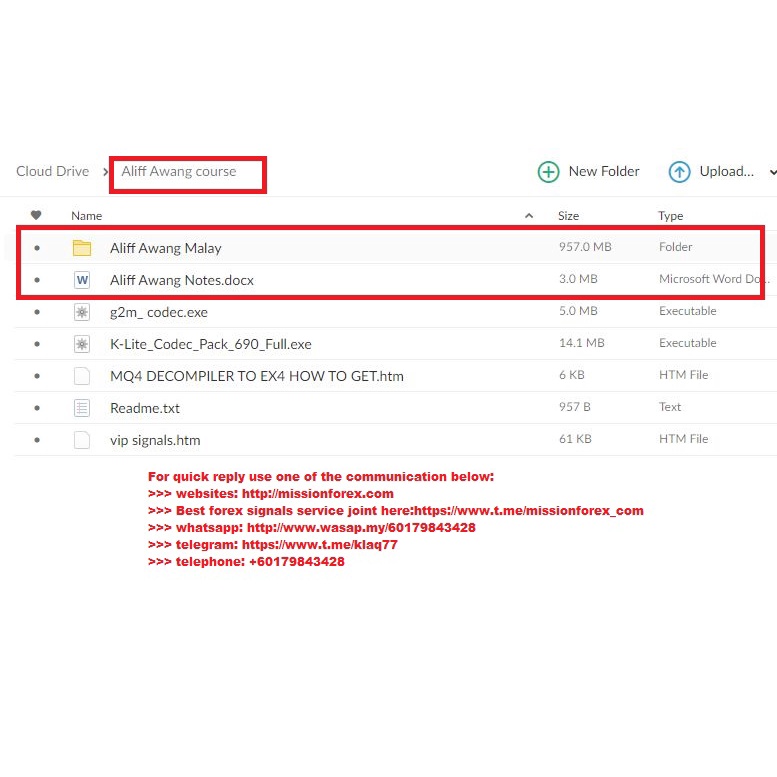
Task: Click the K-Lite Codec Pack executable icon
Action: click(x=82, y=344)
